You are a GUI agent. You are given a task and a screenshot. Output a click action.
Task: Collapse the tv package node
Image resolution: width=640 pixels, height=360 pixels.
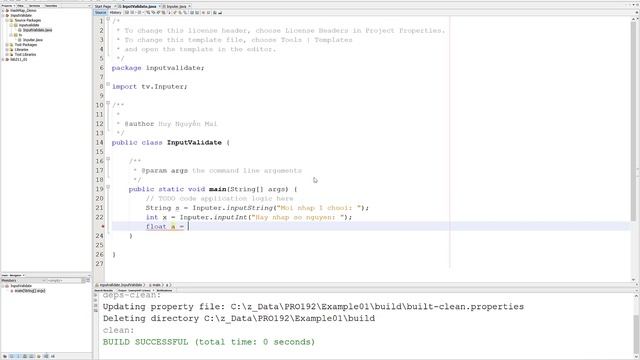11,35
